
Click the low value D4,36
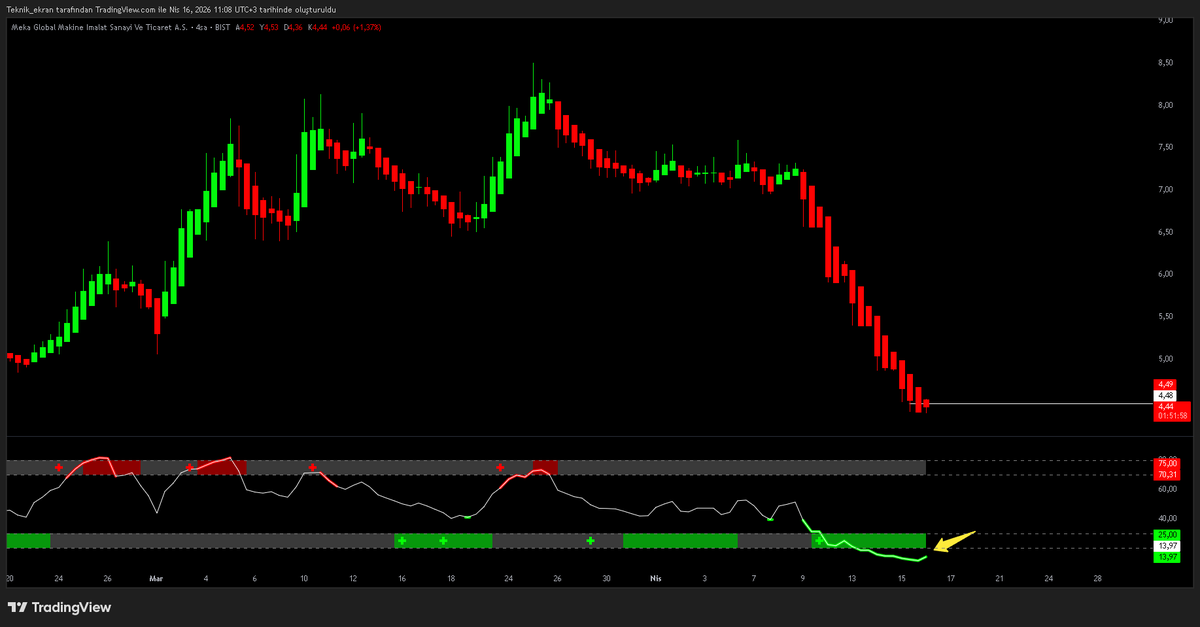pyautogui.click(x=293, y=27)
